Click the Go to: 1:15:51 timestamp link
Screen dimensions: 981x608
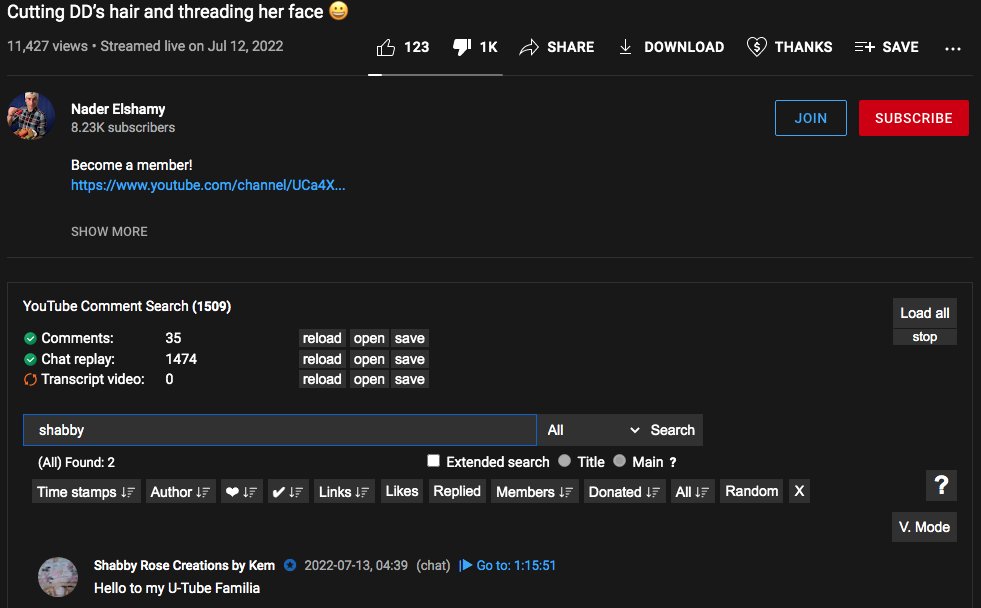(516, 565)
